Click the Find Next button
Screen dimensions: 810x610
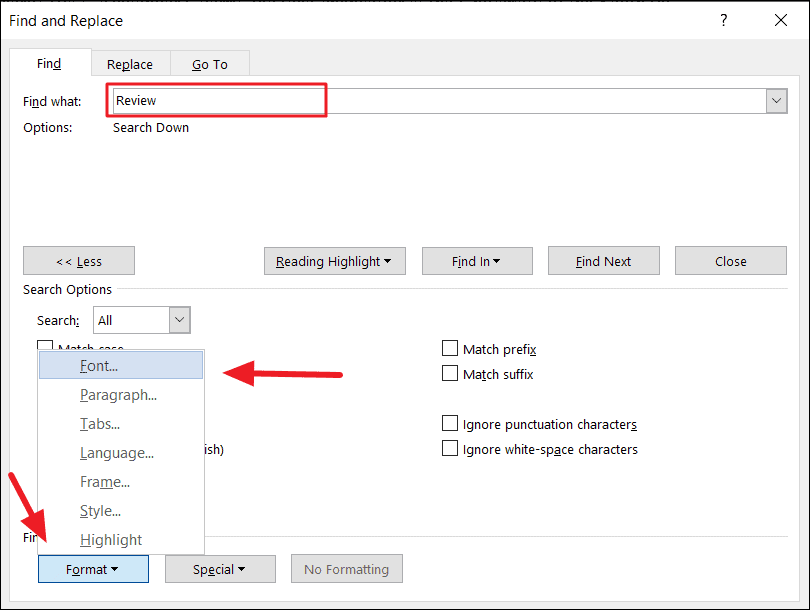604,261
